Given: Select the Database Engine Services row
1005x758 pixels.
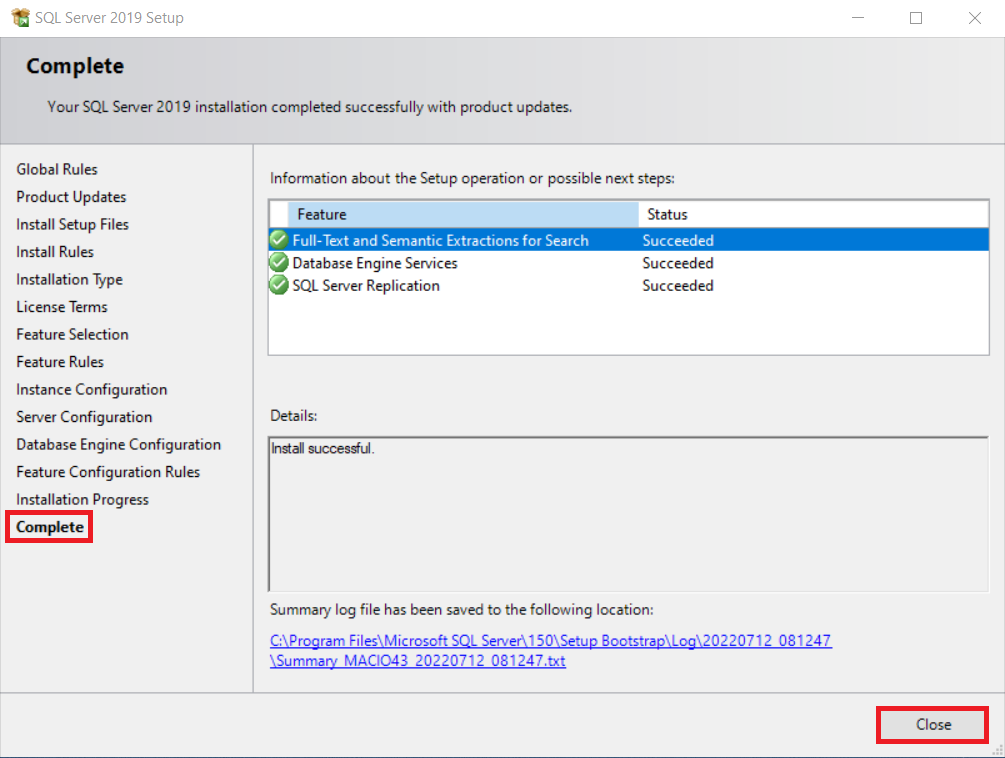Looking at the screenshot, I should click(x=629, y=263).
